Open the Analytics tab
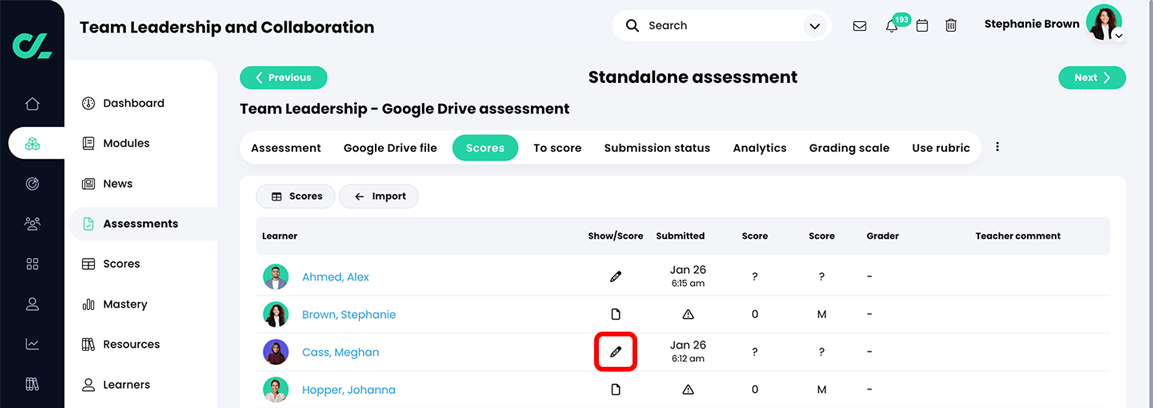 tap(760, 148)
